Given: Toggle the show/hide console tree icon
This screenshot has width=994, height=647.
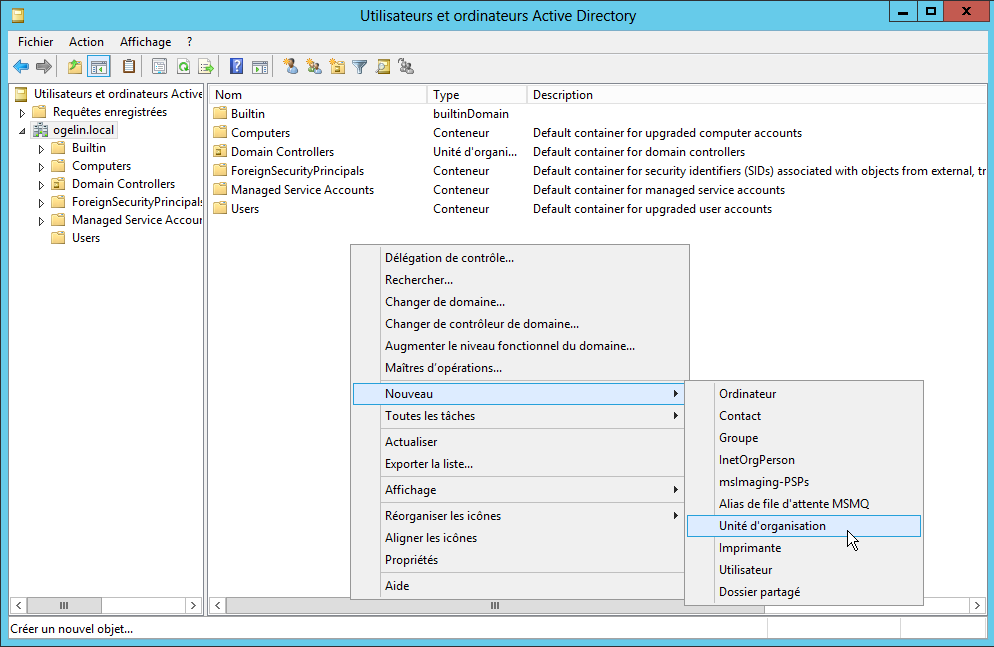Looking at the screenshot, I should [x=98, y=67].
